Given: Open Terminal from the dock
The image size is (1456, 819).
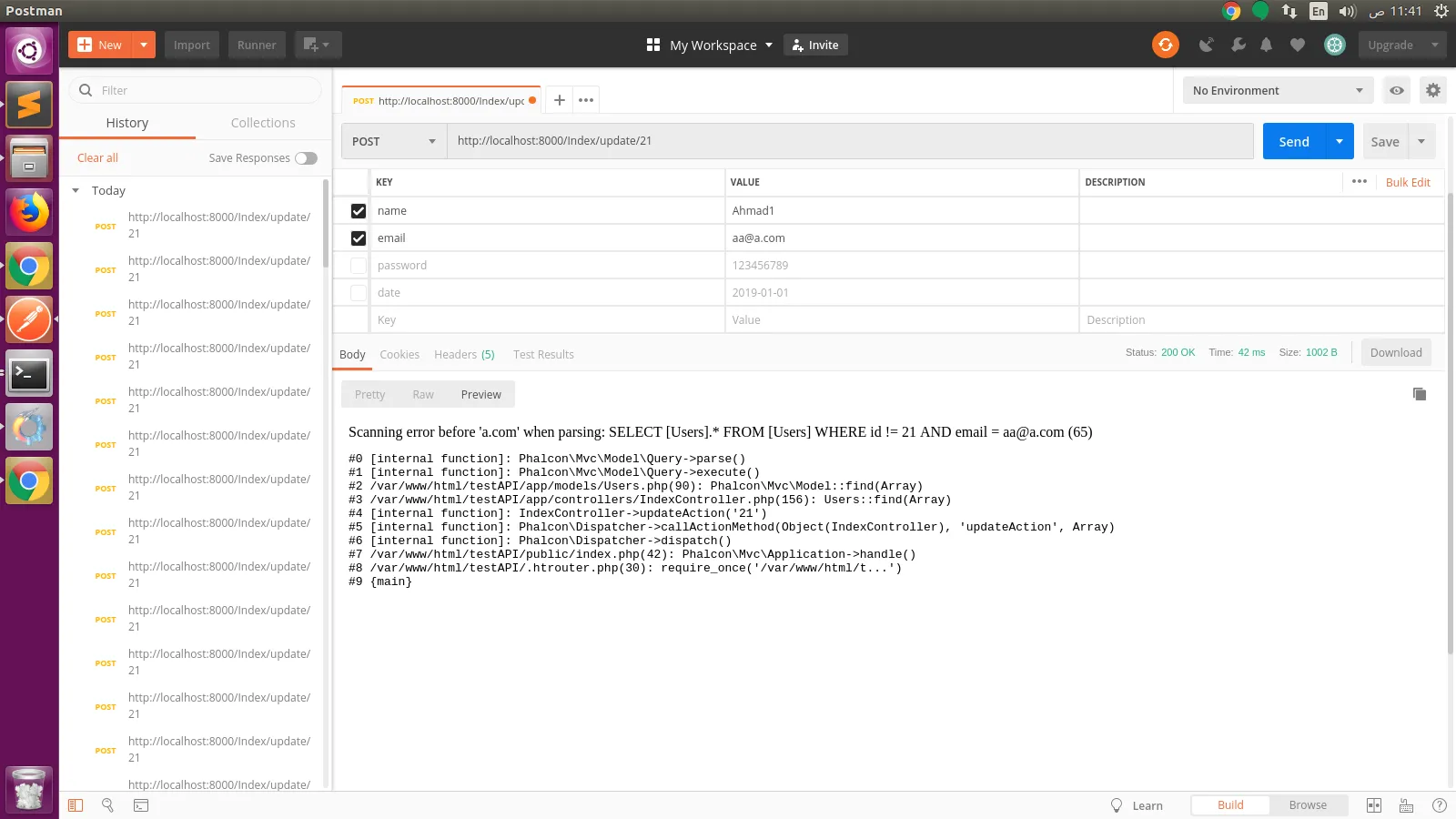Looking at the screenshot, I should click(29, 373).
